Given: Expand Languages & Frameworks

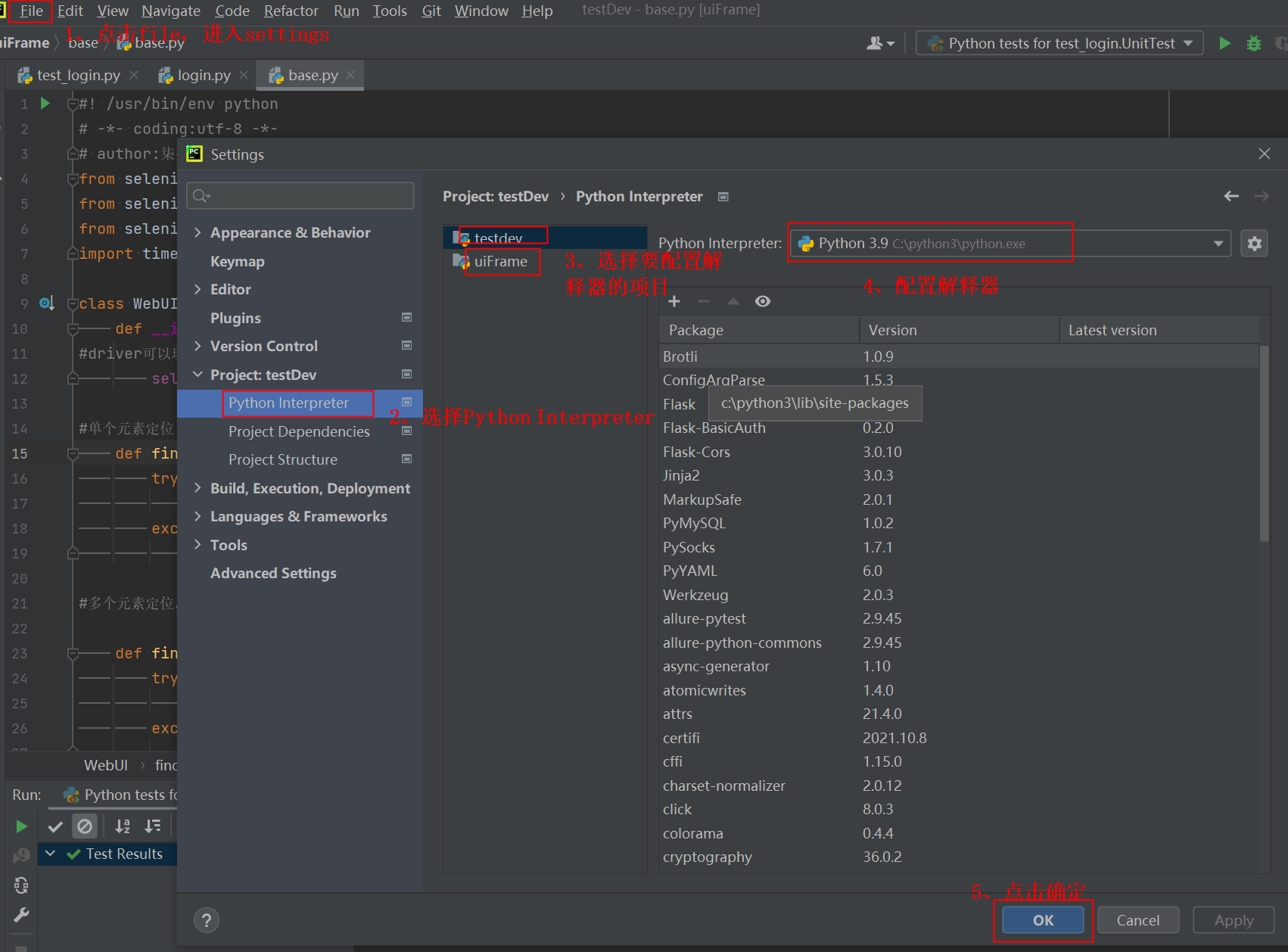Looking at the screenshot, I should (x=198, y=516).
